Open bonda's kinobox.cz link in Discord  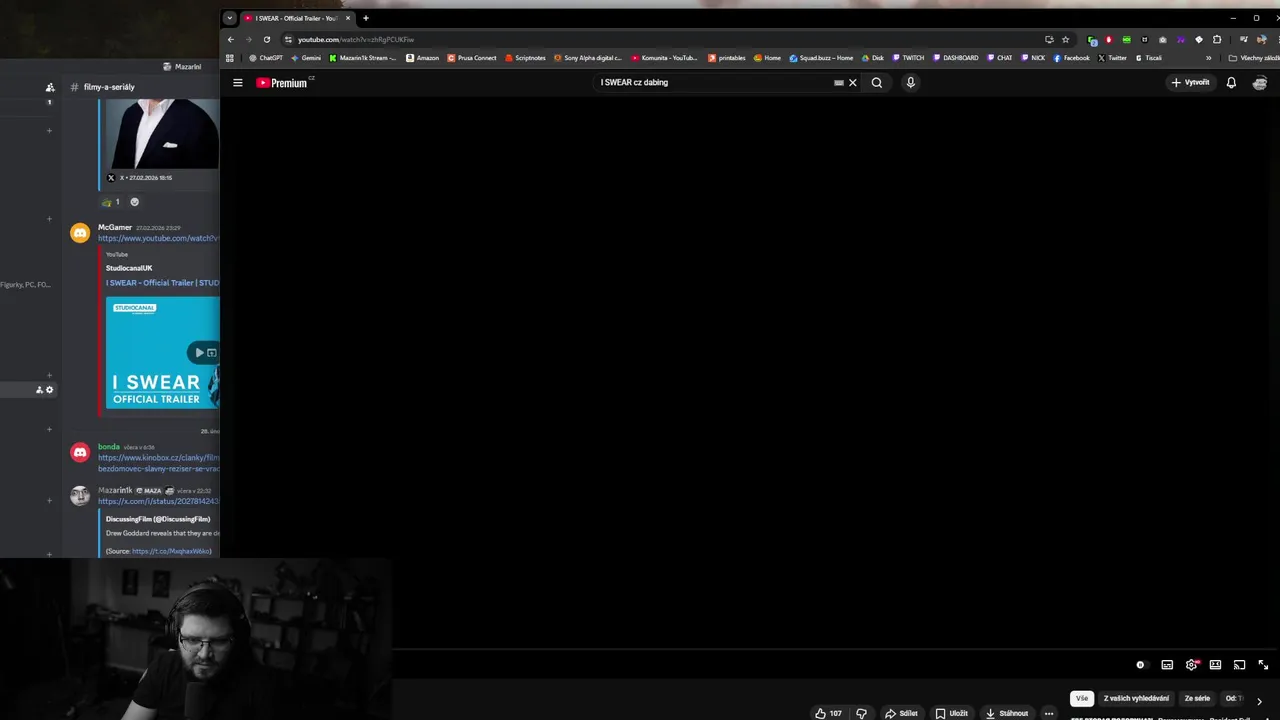coord(158,463)
